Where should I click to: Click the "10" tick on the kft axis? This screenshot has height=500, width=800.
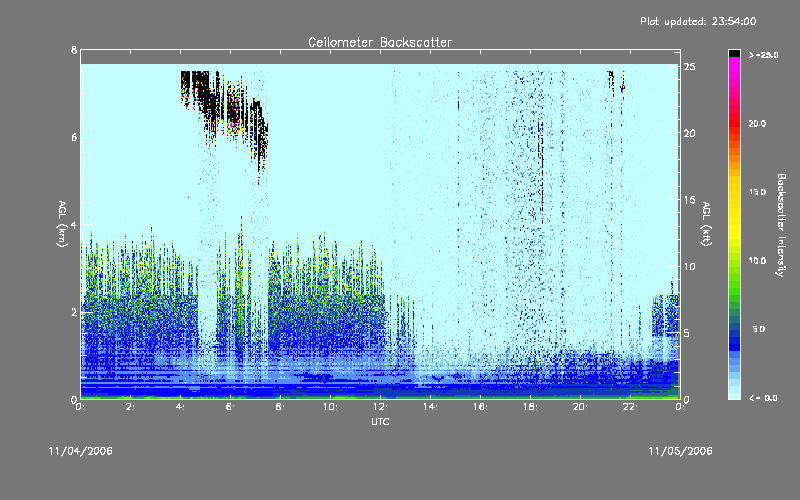click(x=689, y=266)
